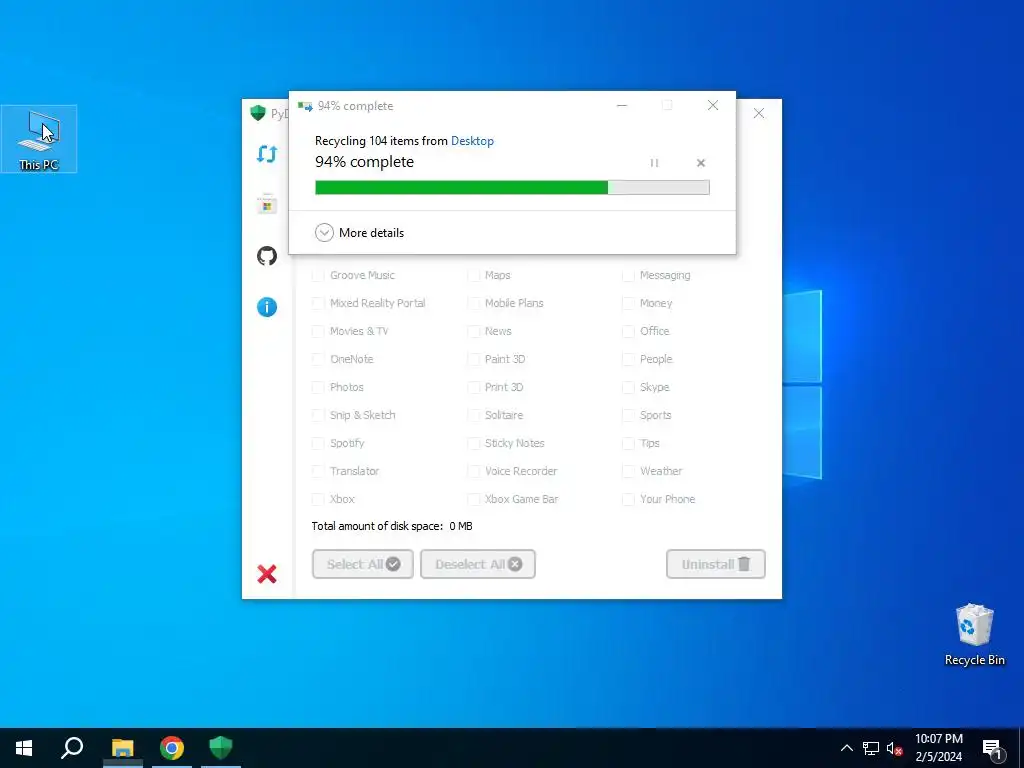The height and width of the screenshot is (768, 1024).
Task: Close the 94% complete progress dialog
Action: pyautogui.click(x=713, y=105)
